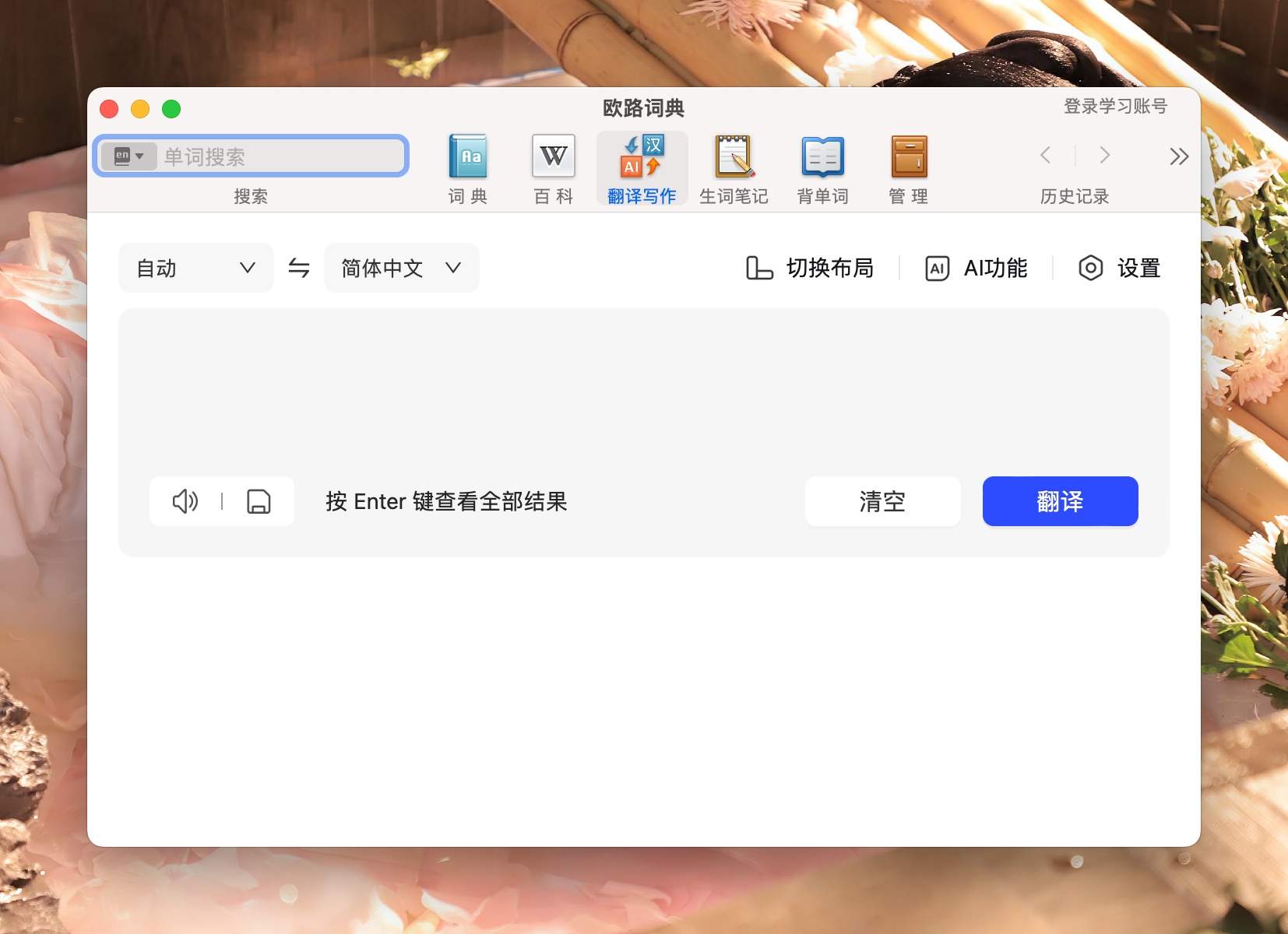Swap translation direction with the arrows icon

pos(298,268)
